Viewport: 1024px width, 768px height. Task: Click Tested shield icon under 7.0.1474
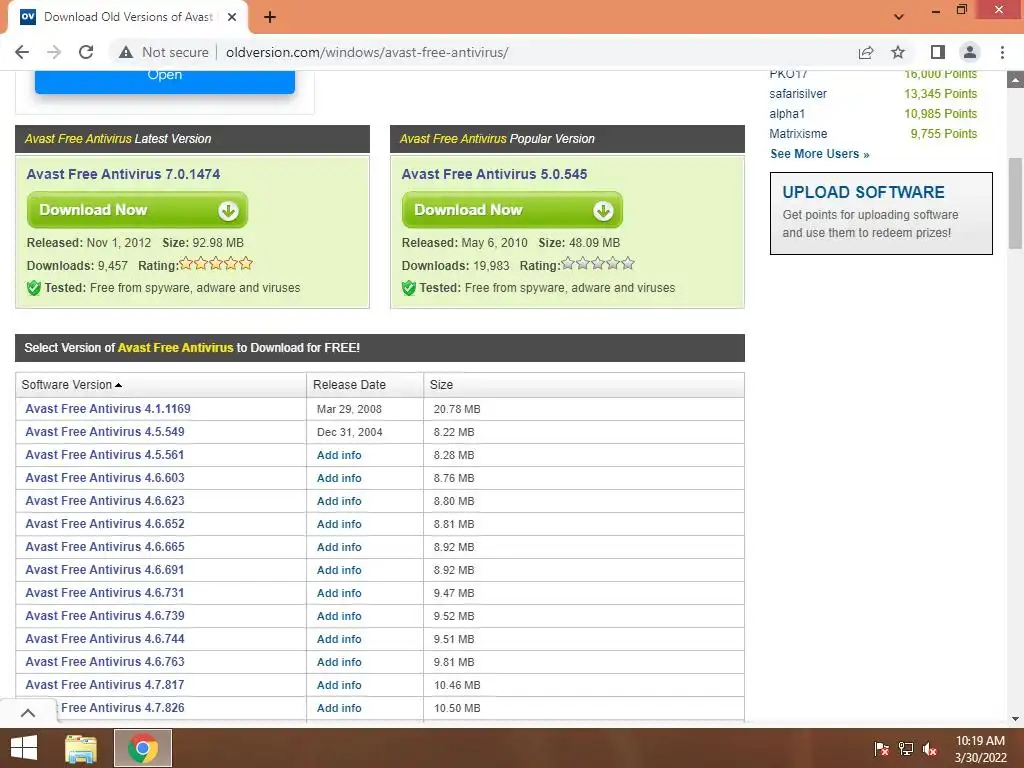(34, 288)
